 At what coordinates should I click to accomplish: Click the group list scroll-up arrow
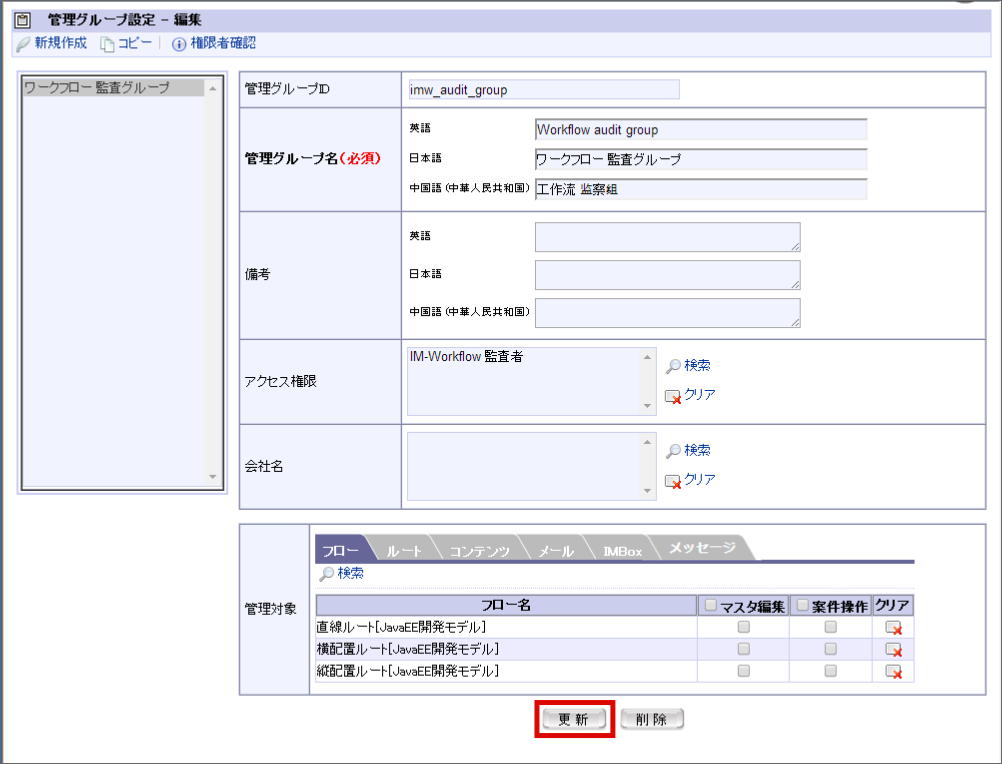[213, 89]
